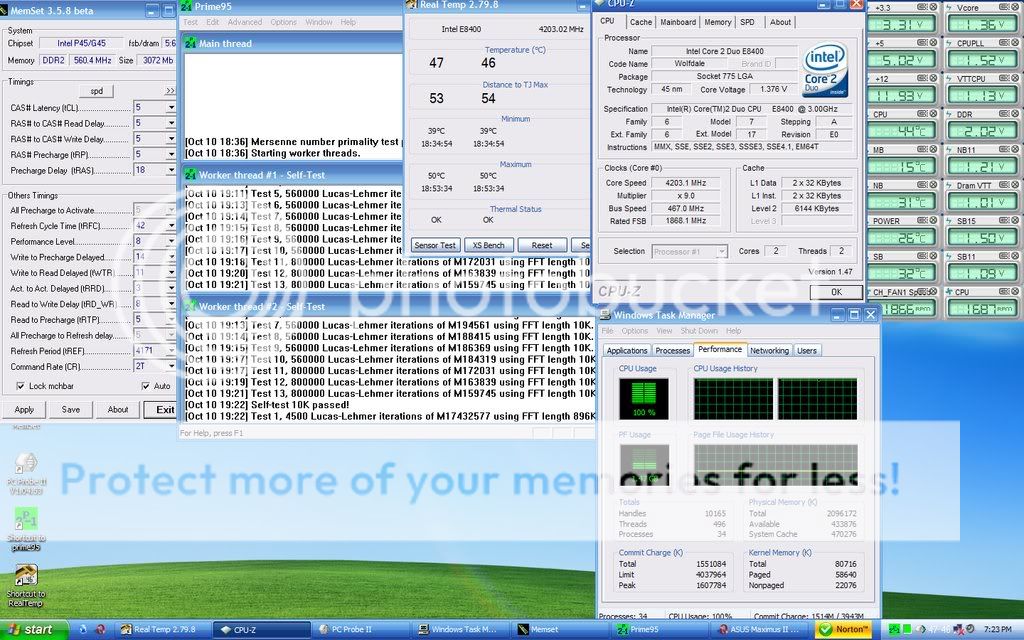
Task: Click the OK button in CPU-Z
Action: 836,292
